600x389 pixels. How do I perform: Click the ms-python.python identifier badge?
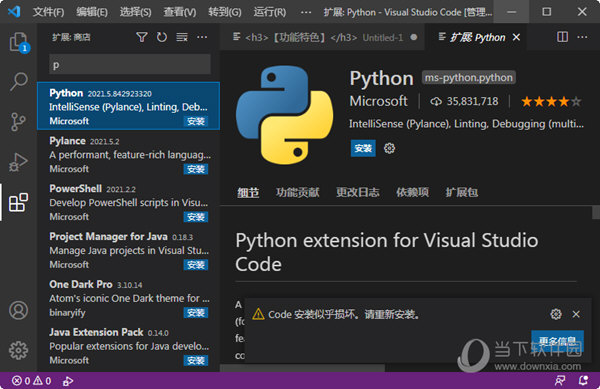[469, 78]
